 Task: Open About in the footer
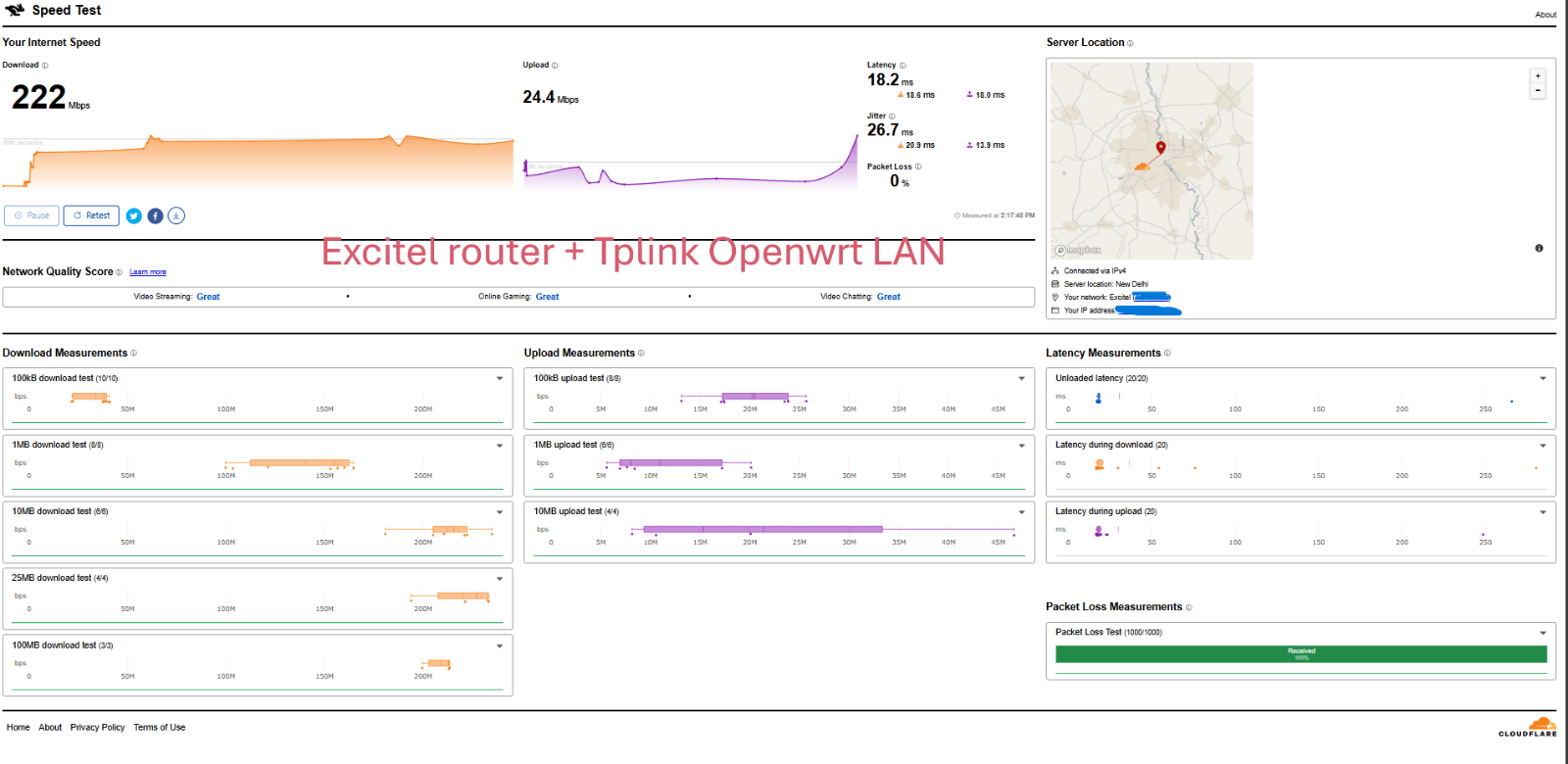tap(50, 728)
